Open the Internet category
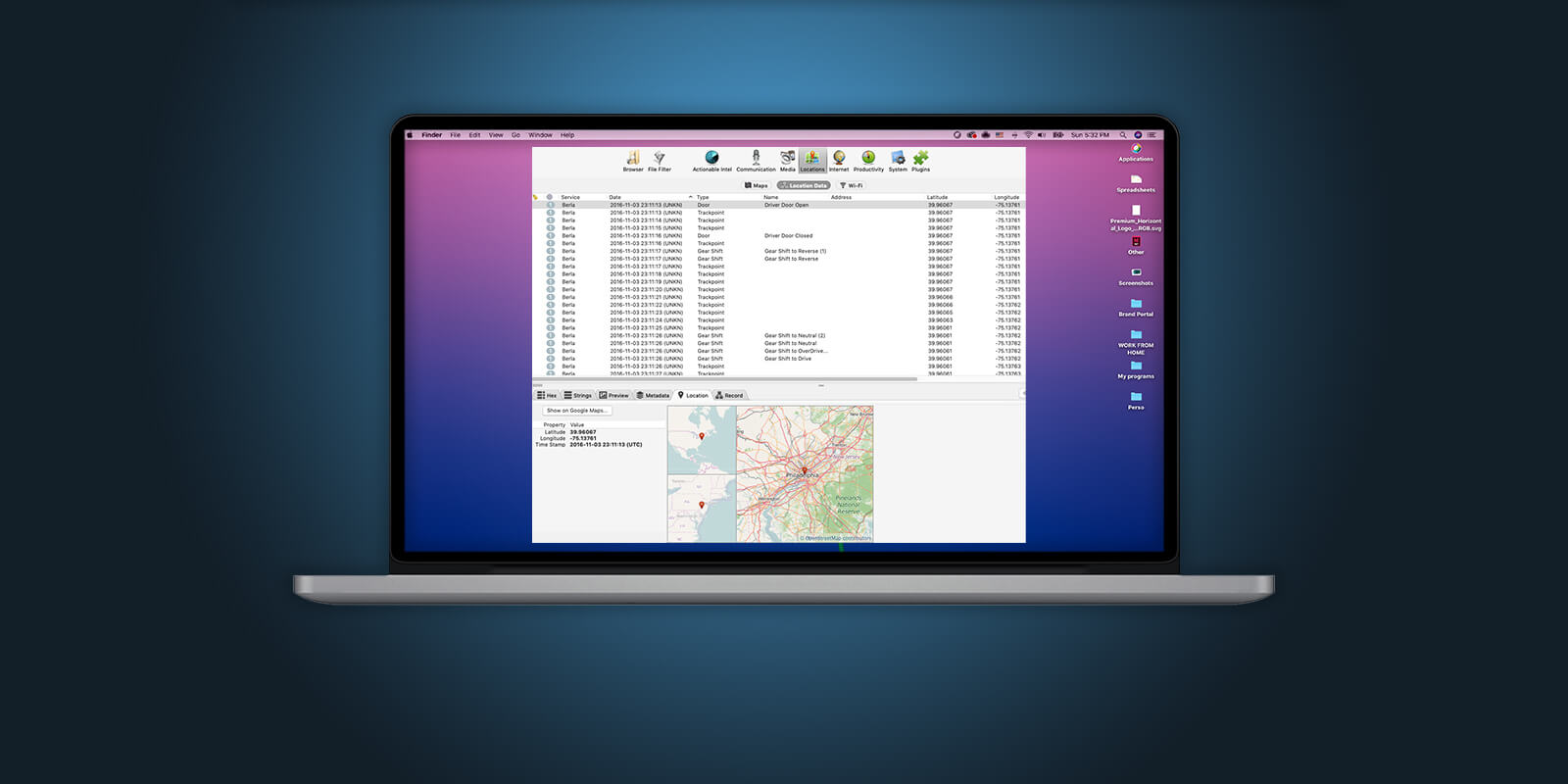This screenshot has width=1568, height=784. (x=839, y=161)
